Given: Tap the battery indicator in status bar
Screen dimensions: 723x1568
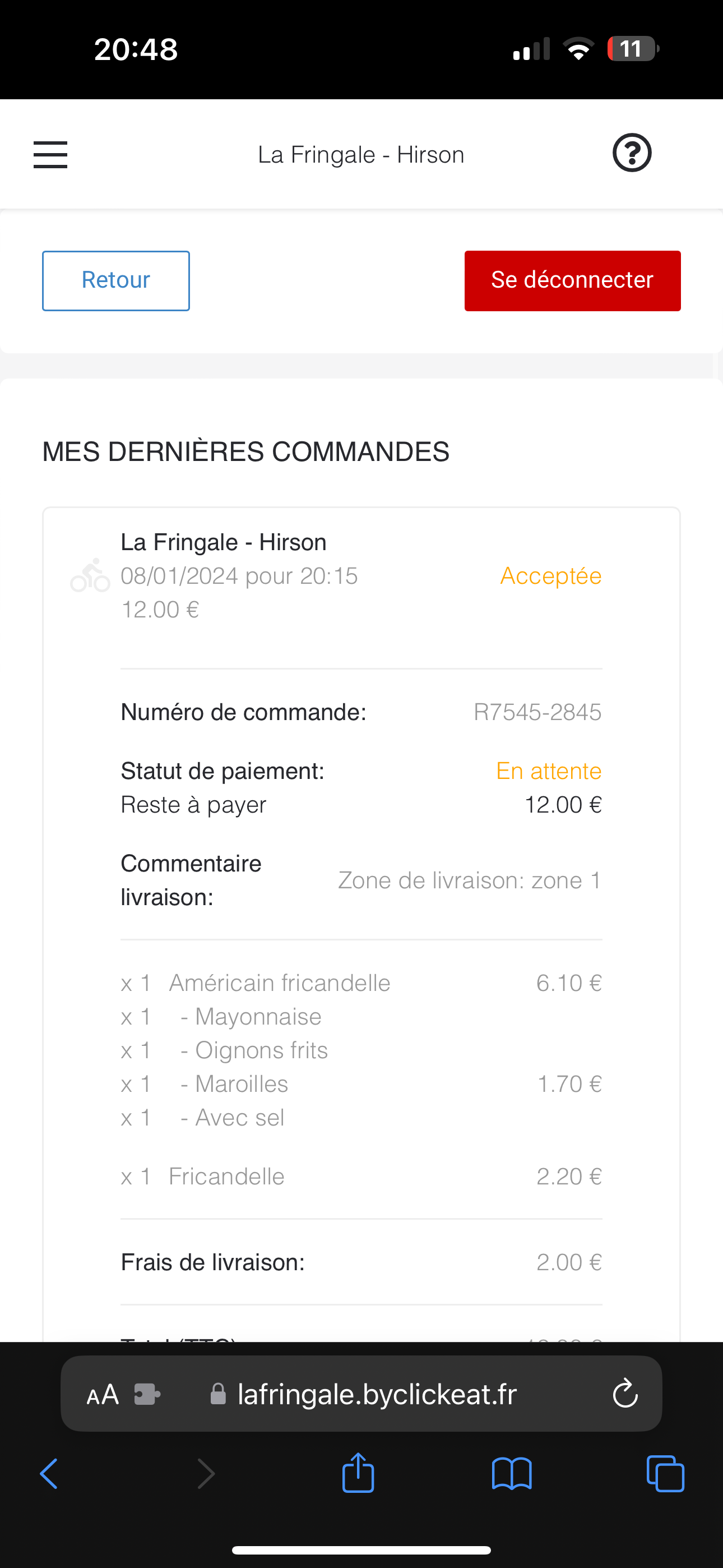Looking at the screenshot, I should click(x=633, y=49).
